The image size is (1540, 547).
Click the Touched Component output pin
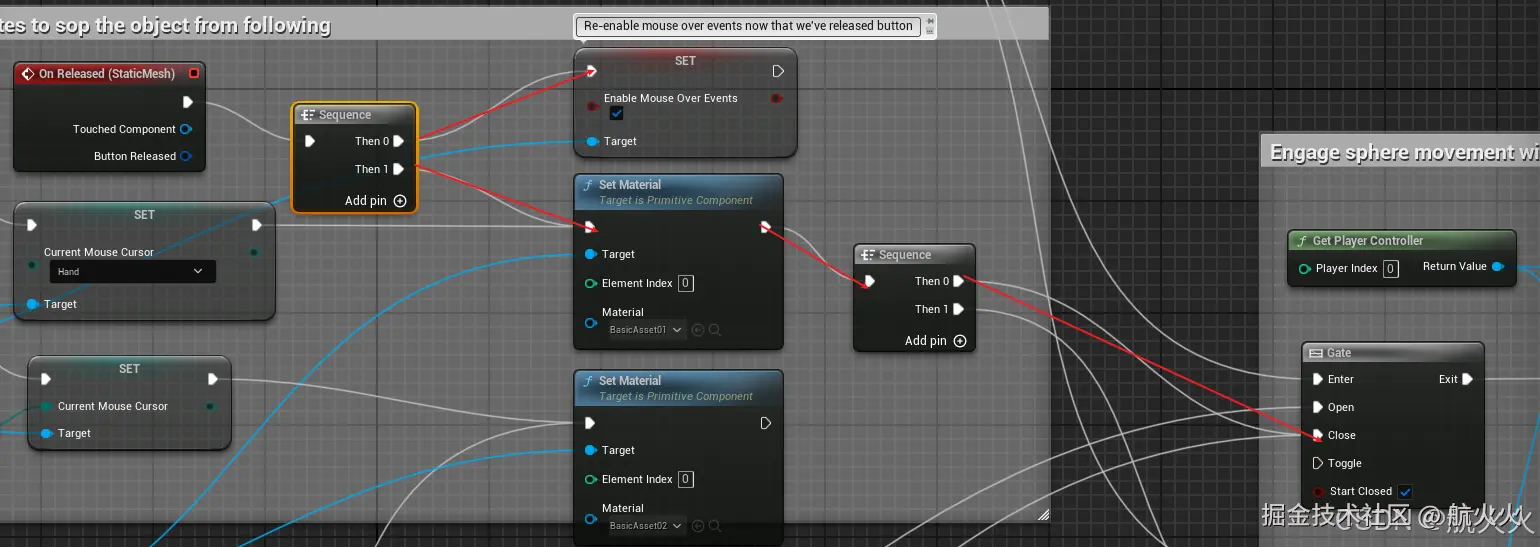(x=186, y=129)
